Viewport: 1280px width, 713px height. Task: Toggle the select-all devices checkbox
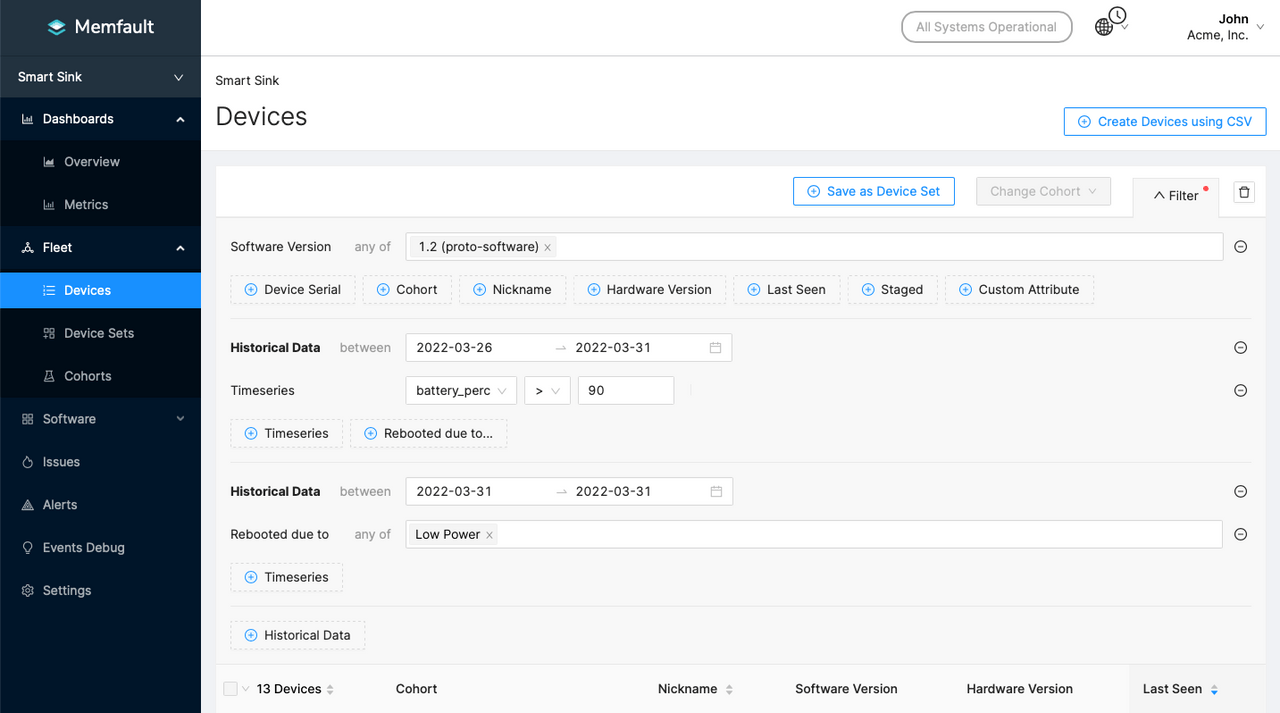coord(231,689)
